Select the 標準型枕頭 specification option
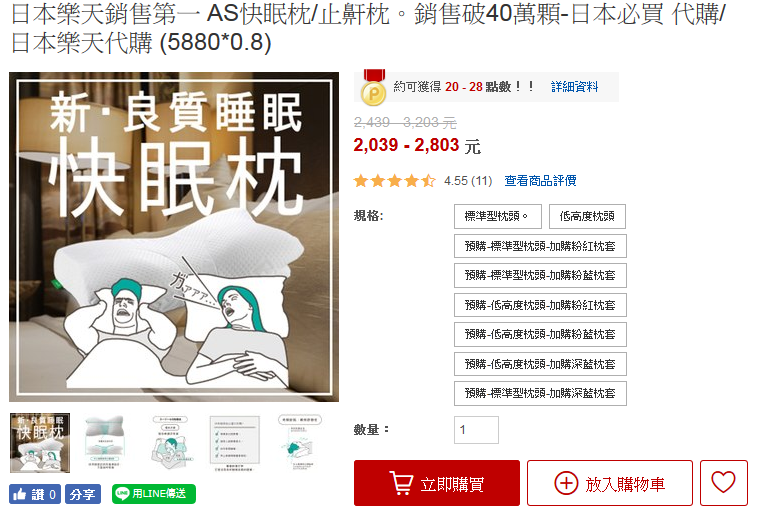 497,216
